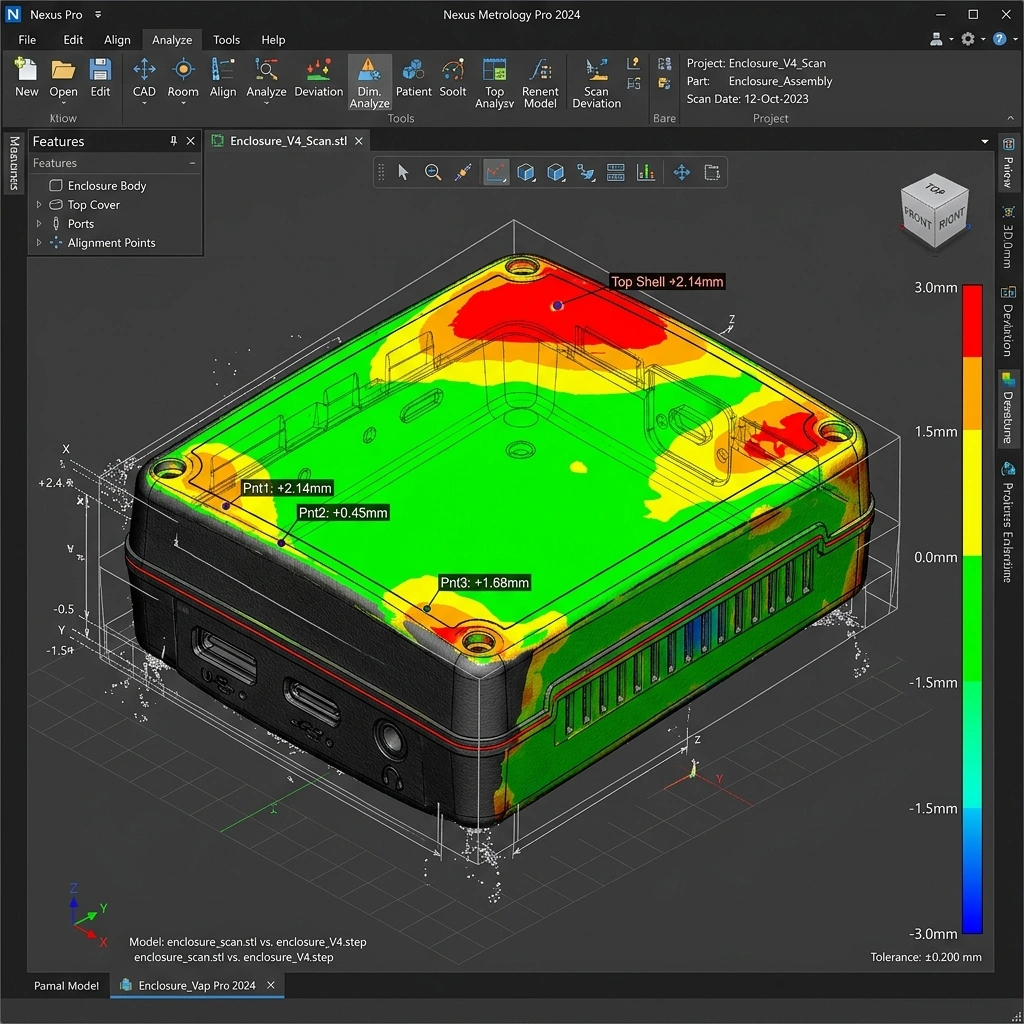Click the blue help question icon
The width and height of the screenshot is (1024, 1024).
[999, 39]
